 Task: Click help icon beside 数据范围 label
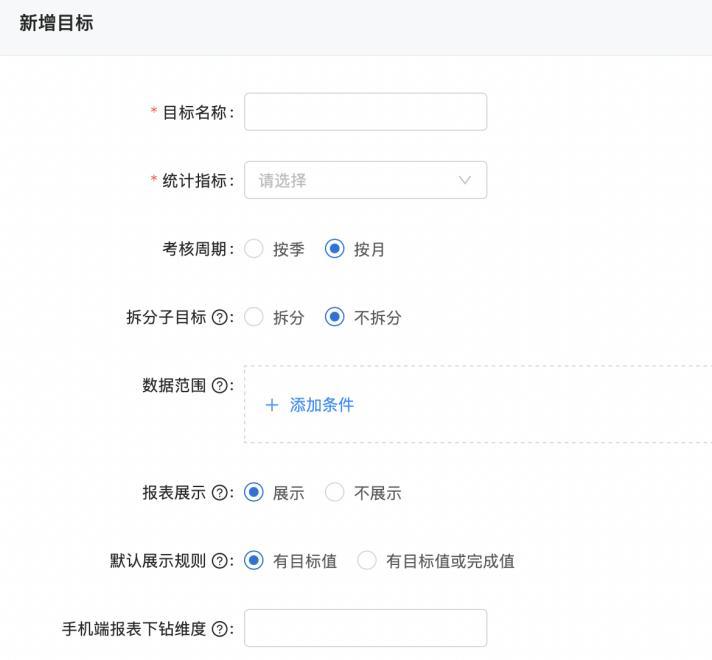coord(220,386)
